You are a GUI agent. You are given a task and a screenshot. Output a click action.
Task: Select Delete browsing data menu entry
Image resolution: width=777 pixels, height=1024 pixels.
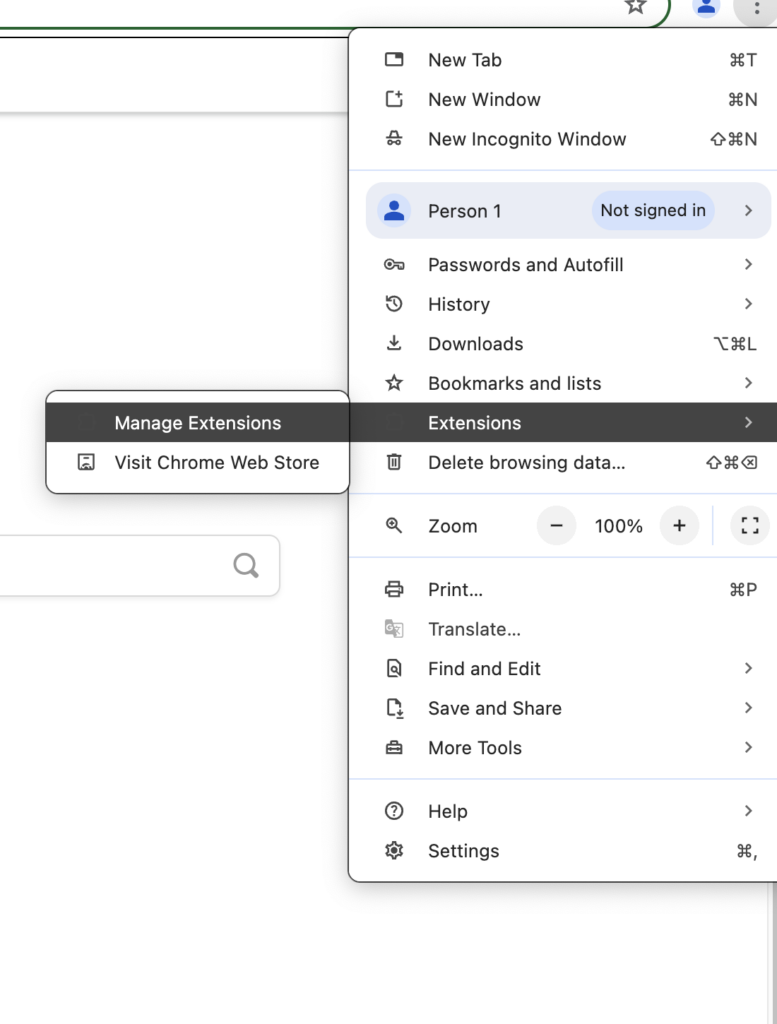[563, 462]
